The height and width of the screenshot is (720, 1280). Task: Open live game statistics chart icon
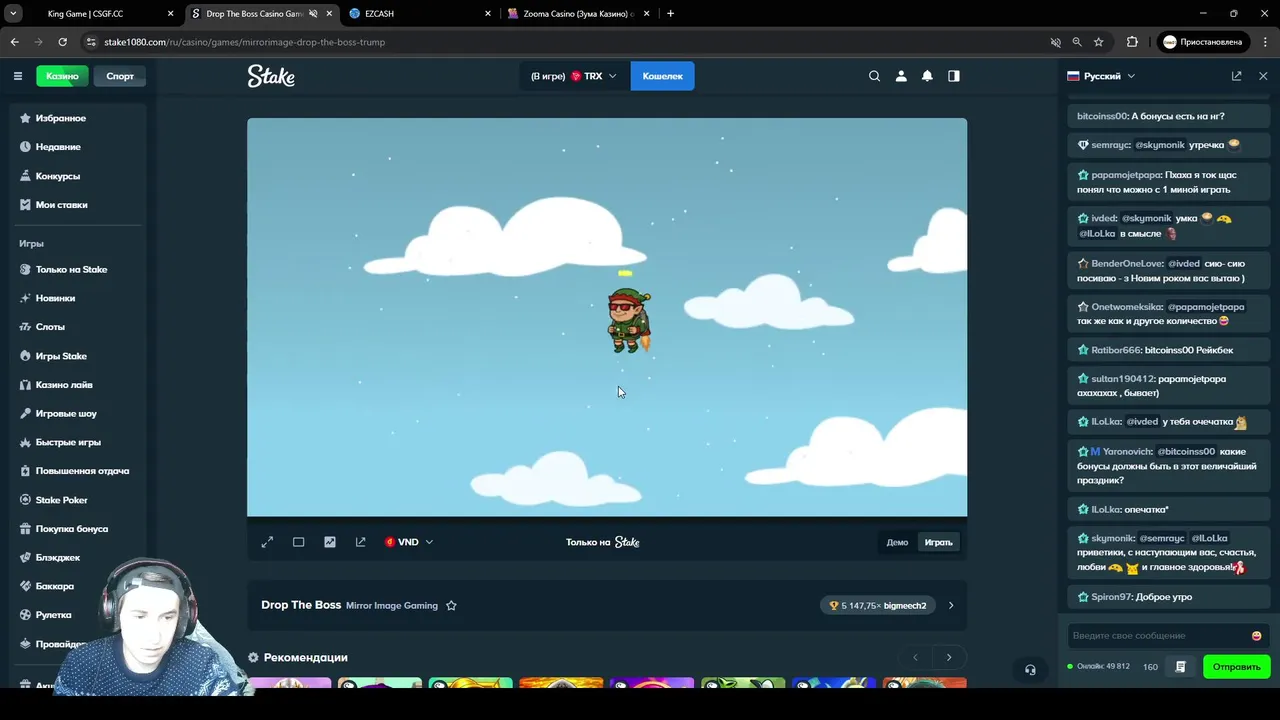point(330,542)
